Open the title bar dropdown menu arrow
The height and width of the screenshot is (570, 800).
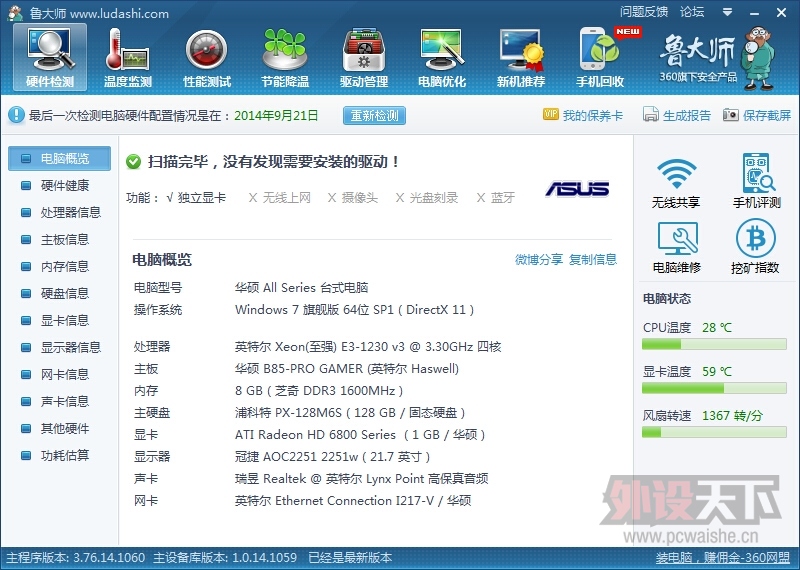(728, 12)
